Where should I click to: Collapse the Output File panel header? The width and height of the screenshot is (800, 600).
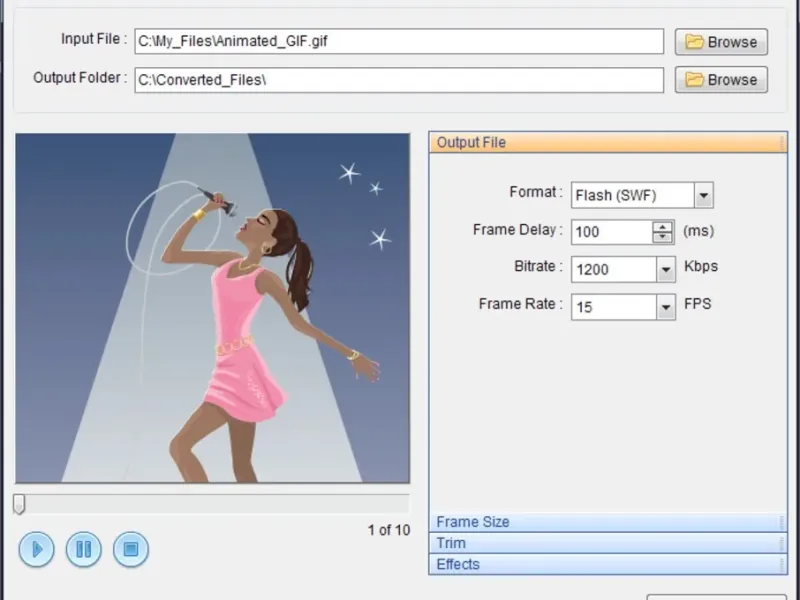pos(608,142)
